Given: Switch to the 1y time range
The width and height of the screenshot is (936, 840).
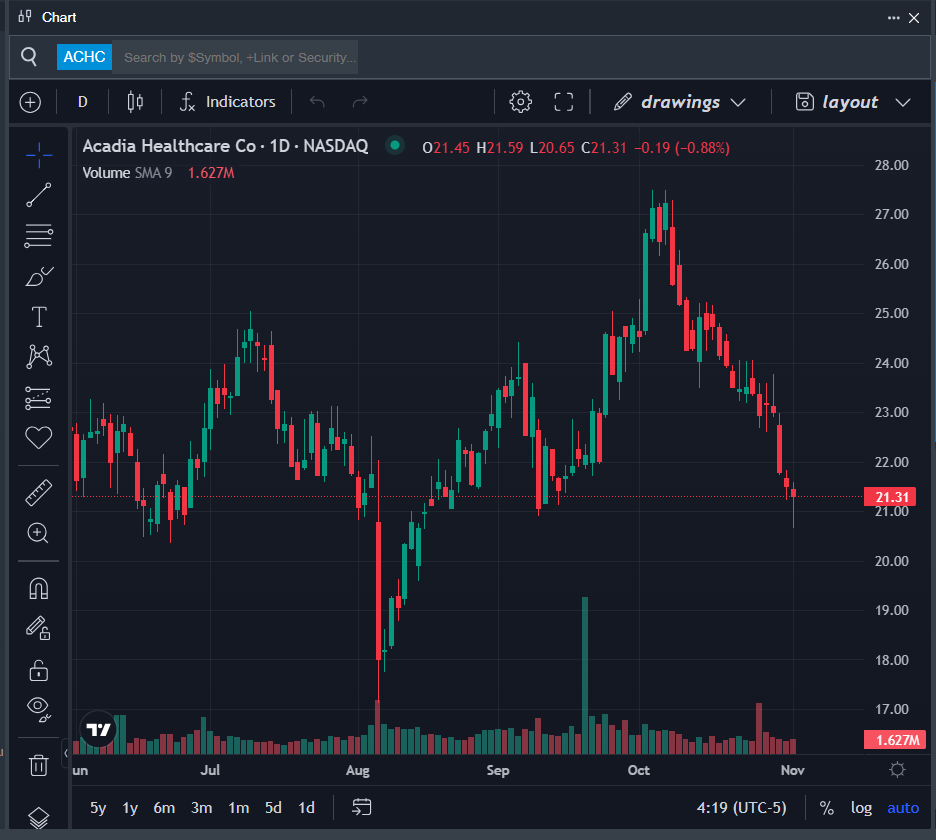Looking at the screenshot, I should (x=130, y=808).
